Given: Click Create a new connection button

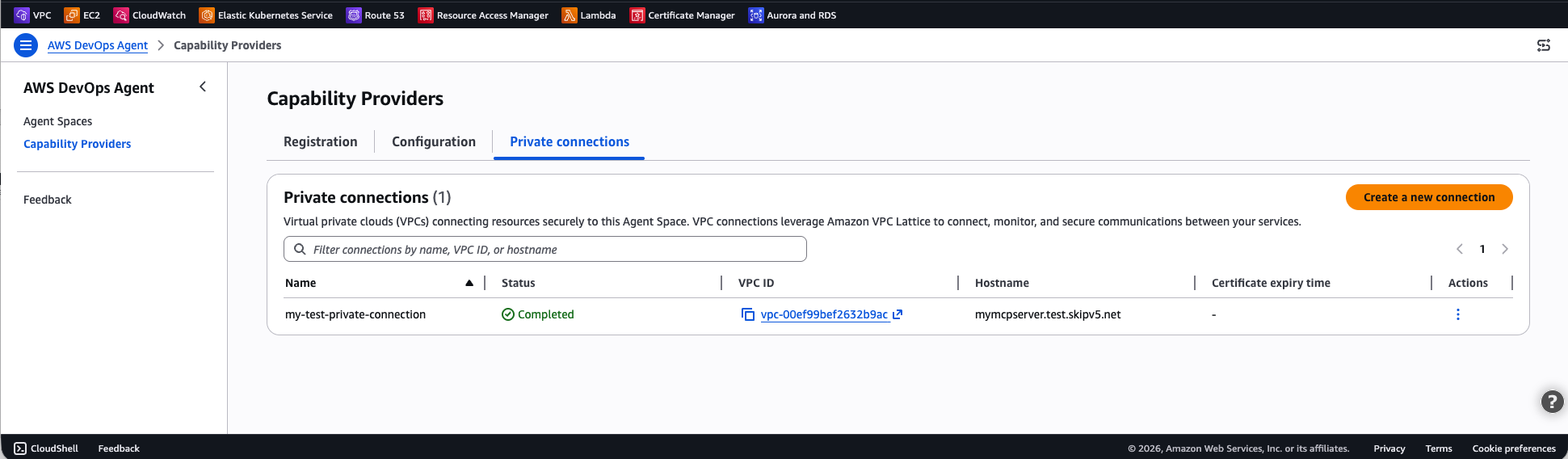Looking at the screenshot, I should [1428, 197].
